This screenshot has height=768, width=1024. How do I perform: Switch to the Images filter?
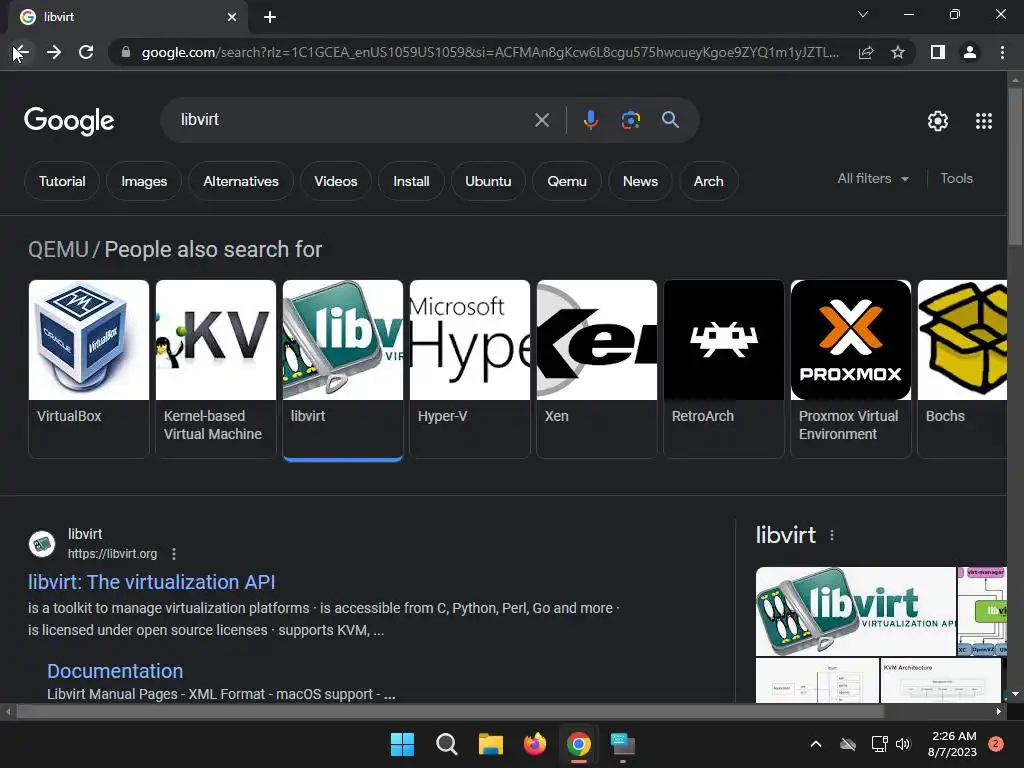pyautogui.click(x=144, y=181)
